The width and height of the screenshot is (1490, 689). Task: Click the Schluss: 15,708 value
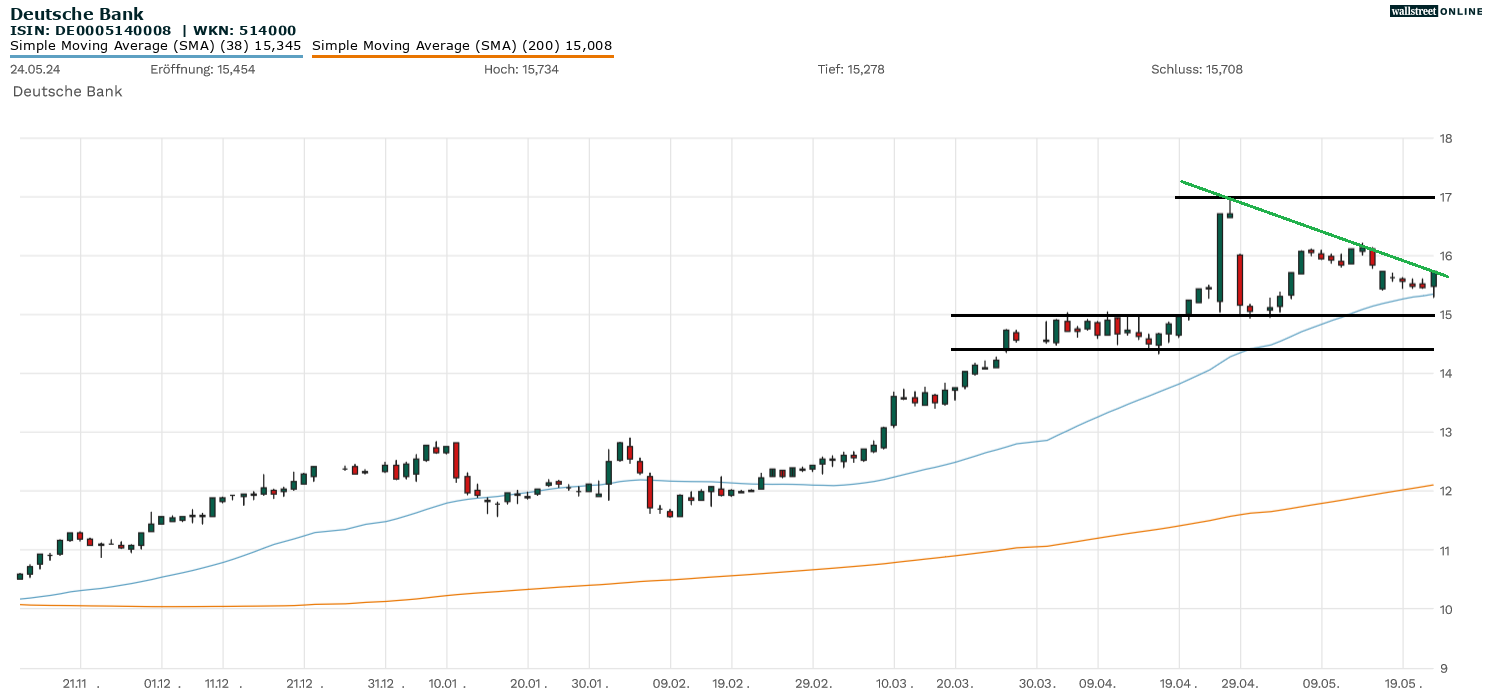[1197, 70]
